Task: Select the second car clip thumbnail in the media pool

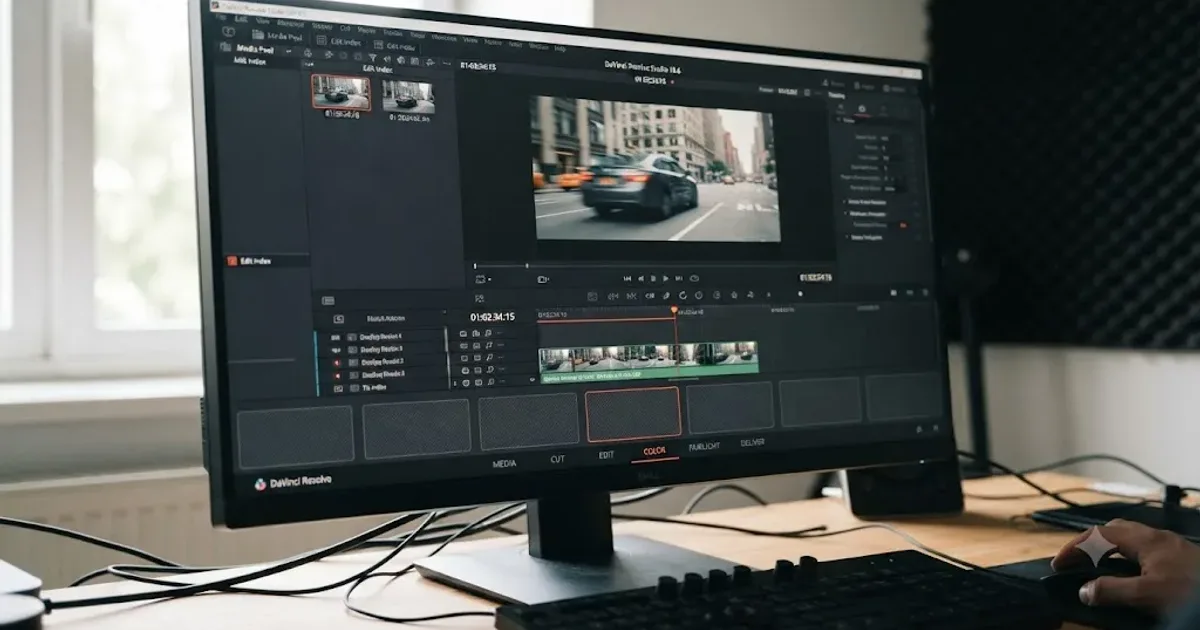Action: tap(408, 97)
